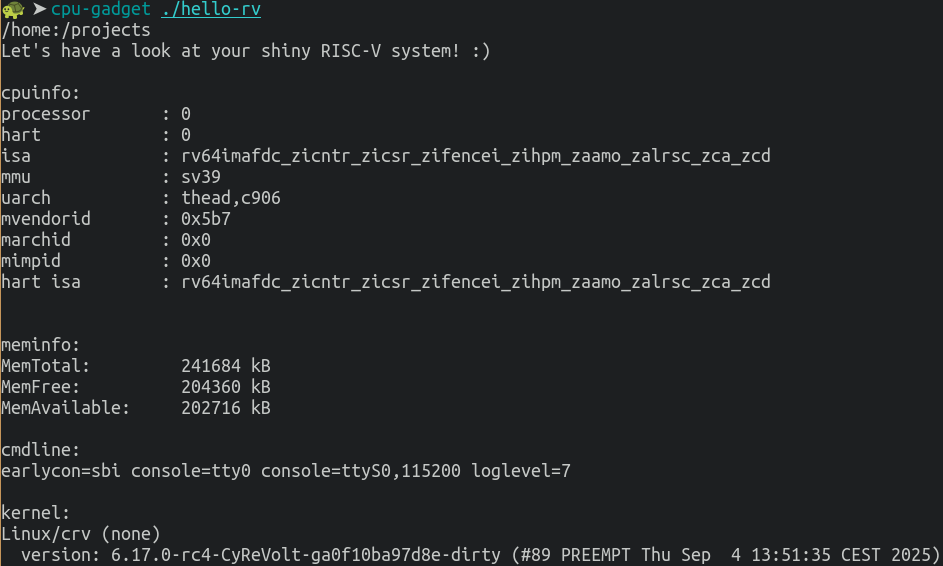The height and width of the screenshot is (566, 943).
Task: Click the isa value string
Action: coord(475,156)
